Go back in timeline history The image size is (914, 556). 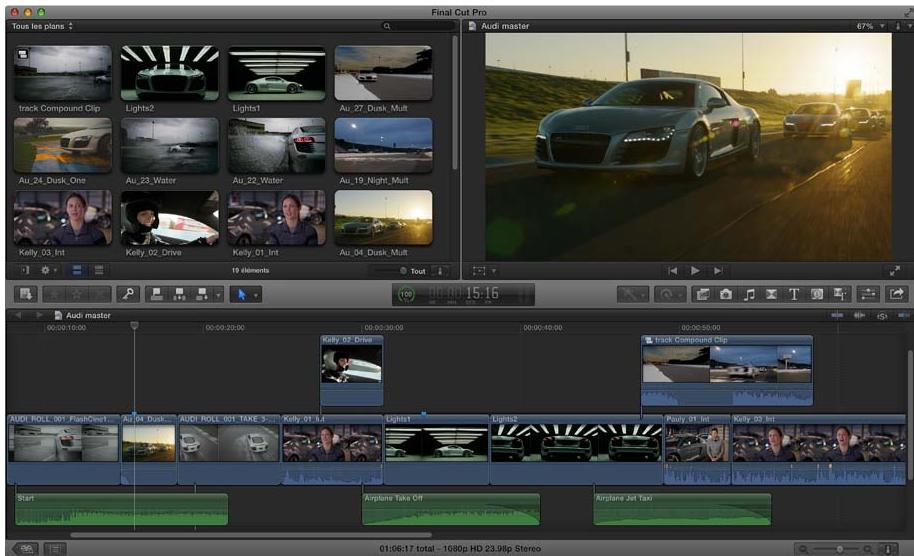(18, 315)
